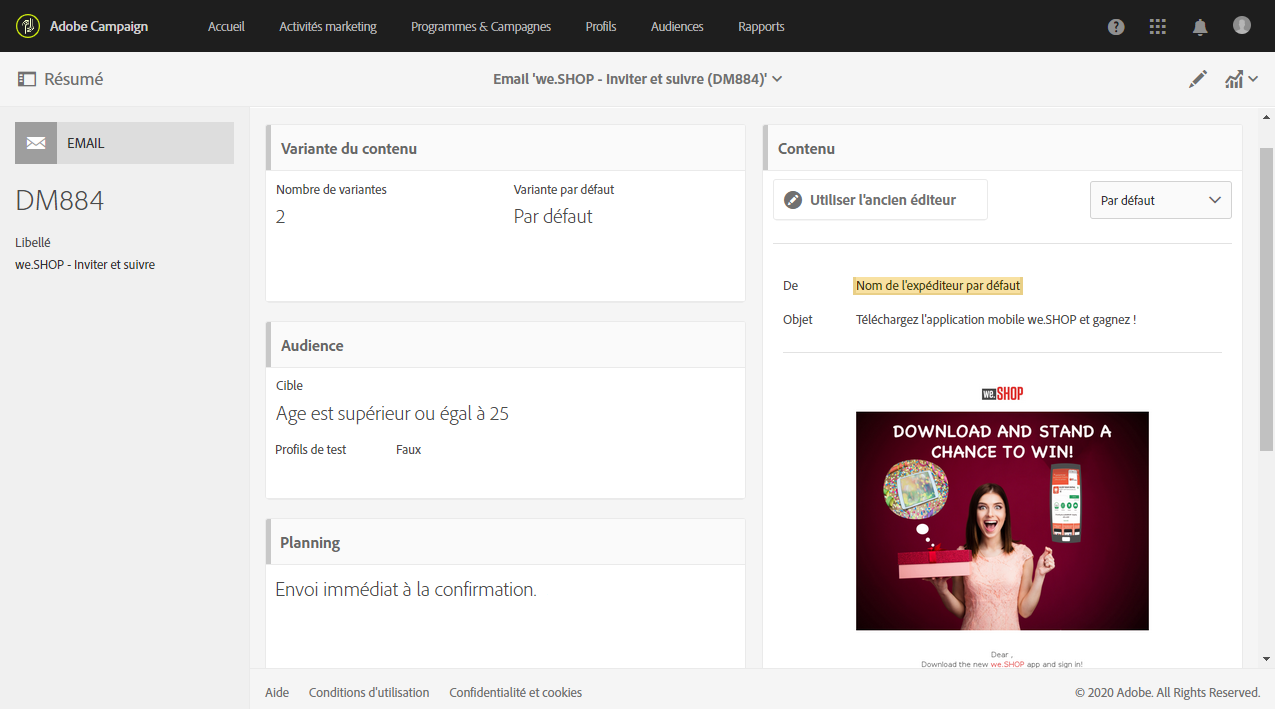Open the Audiences menu
The image size is (1275, 709).
pyautogui.click(x=677, y=27)
